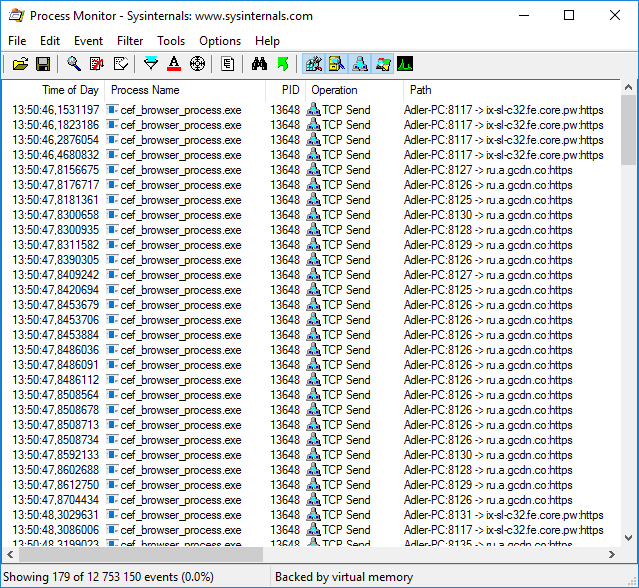Click the Process Monitor title bar icon
639x588 pixels.
pos(16,15)
